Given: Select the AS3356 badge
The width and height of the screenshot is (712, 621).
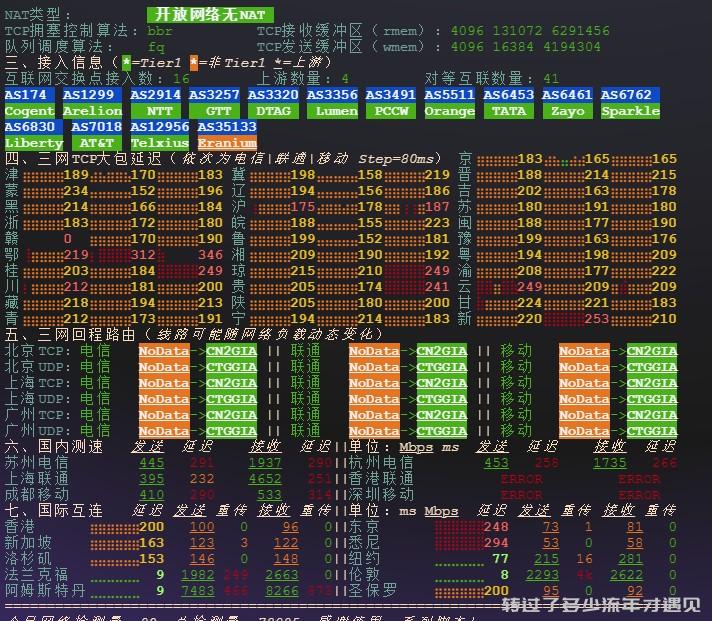Looking at the screenshot, I should click(x=332, y=95).
